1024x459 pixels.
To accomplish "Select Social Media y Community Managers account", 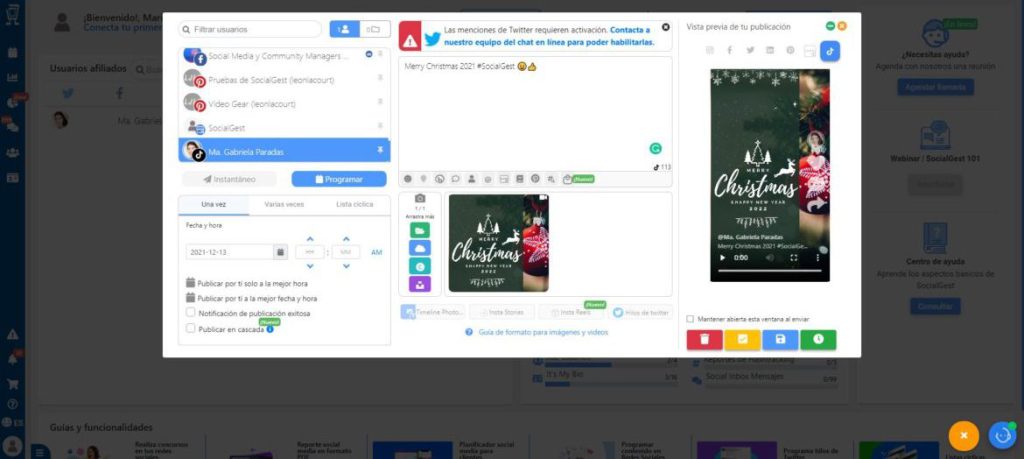I will 284,56.
